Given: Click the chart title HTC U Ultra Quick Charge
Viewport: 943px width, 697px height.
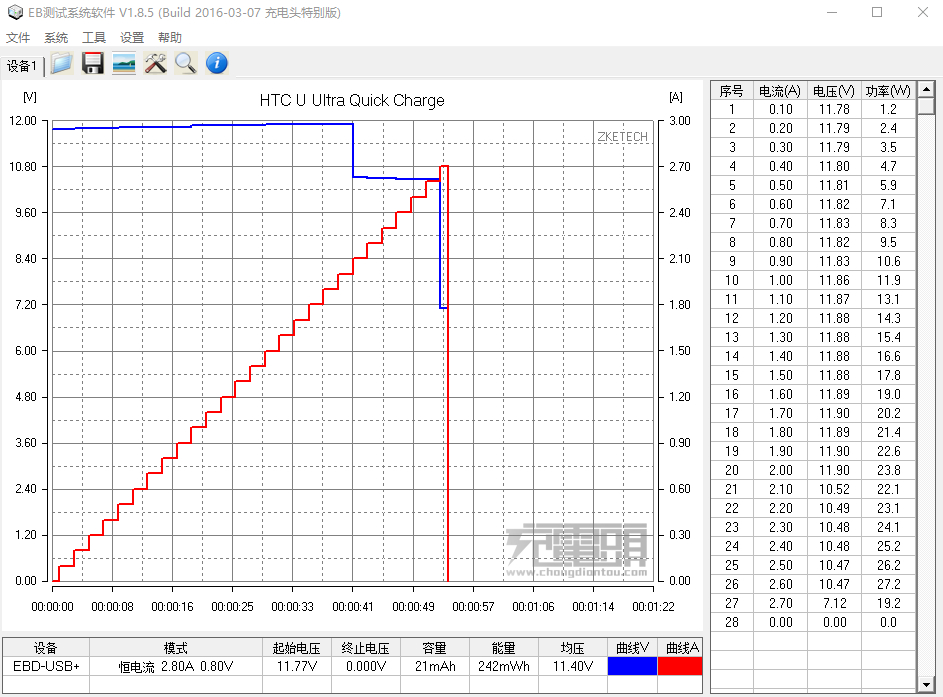Looking at the screenshot, I should click(x=352, y=100).
